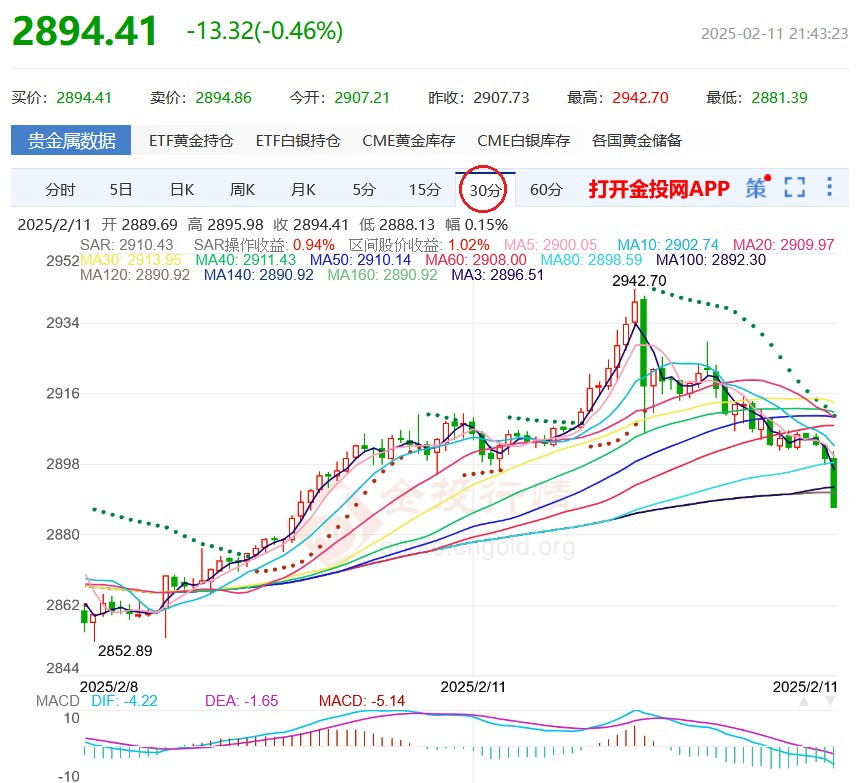Click the MA60: 2908.00 legend
Image resolution: width=865 pixels, height=783 pixels.
476,260
